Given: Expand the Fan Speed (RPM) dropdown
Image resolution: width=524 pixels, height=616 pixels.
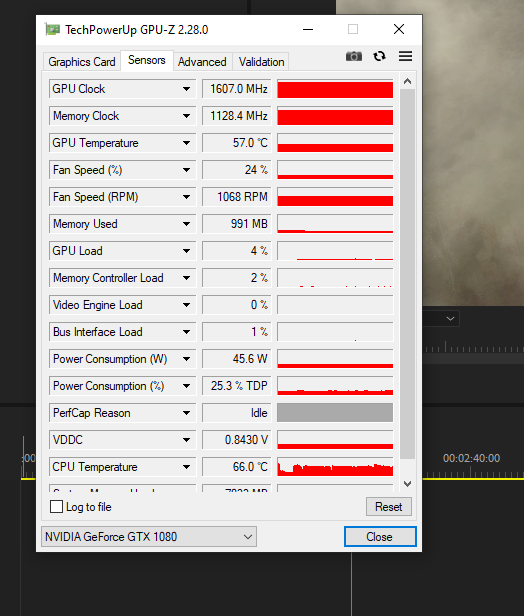Looking at the screenshot, I should (x=187, y=197).
